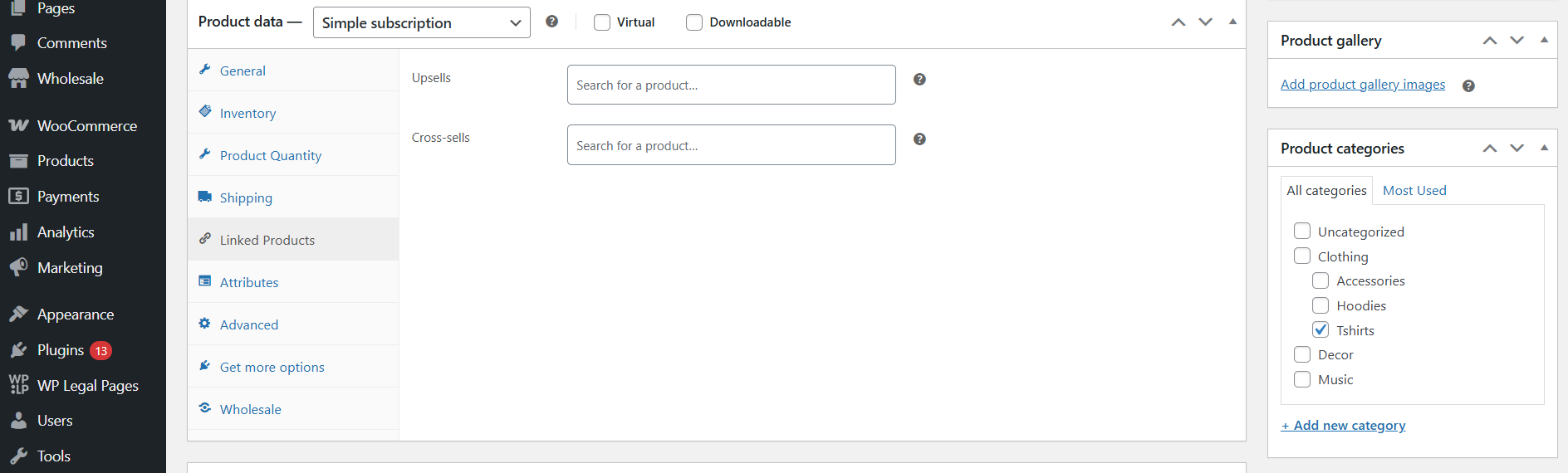Click help icon beside gallery images link

(1468, 85)
